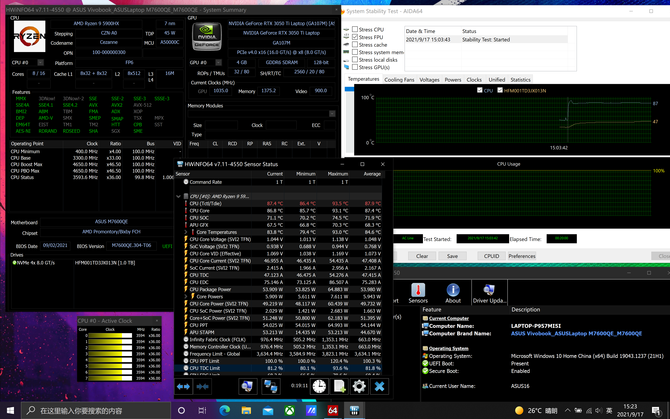Open Windows Start menu

pyautogui.click(x=10, y=410)
